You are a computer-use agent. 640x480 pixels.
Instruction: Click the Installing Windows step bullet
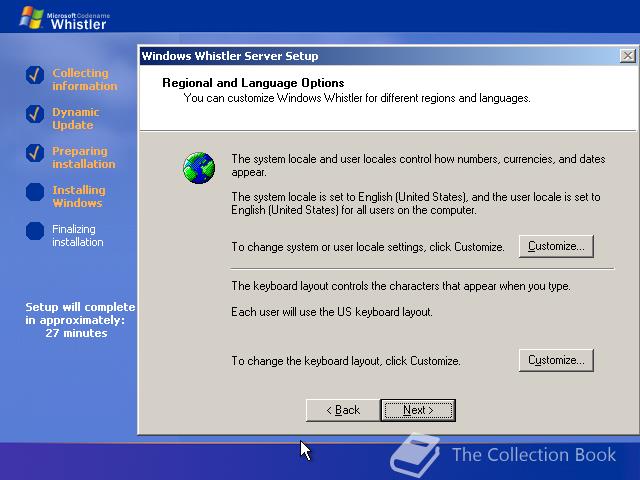point(35,192)
